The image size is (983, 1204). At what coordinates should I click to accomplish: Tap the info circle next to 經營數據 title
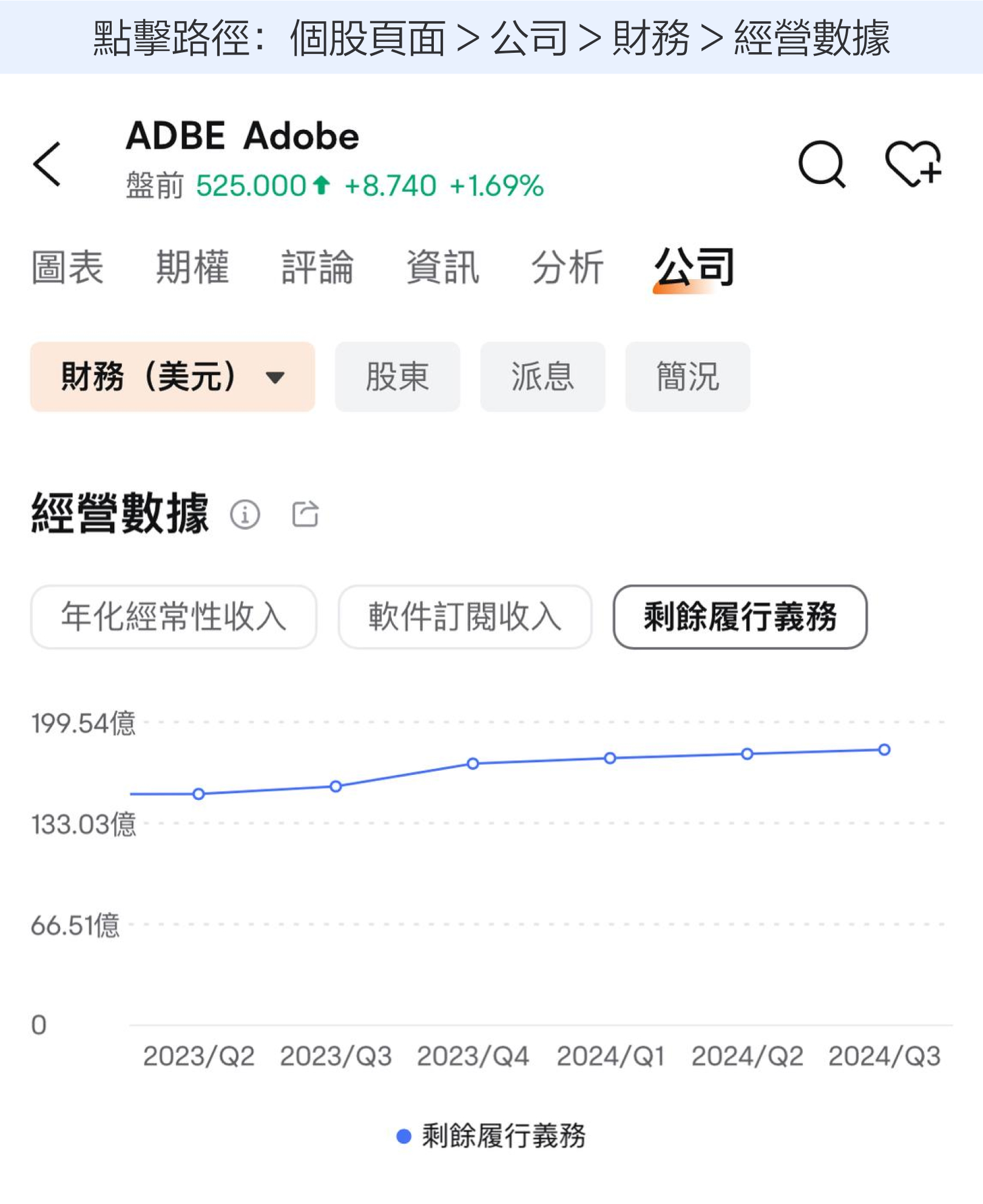(x=245, y=516)
